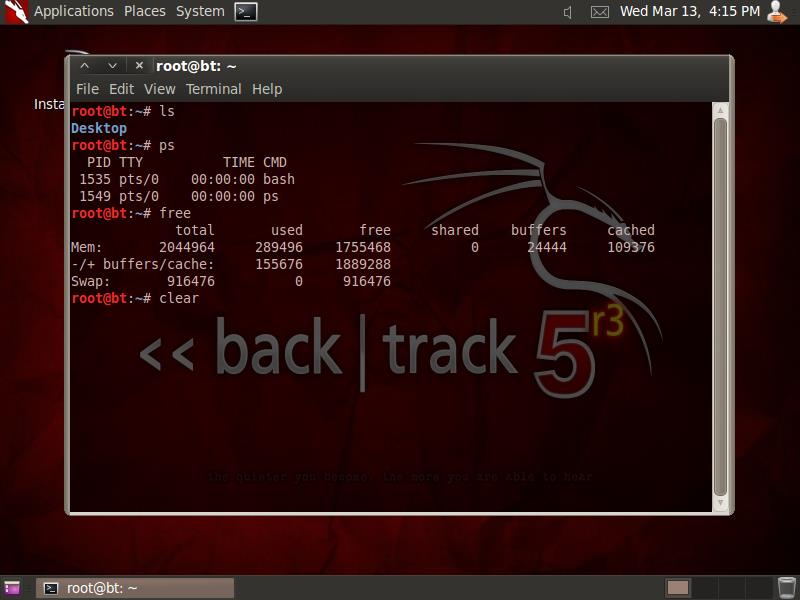Click the show desktop icon in the bottom taskbar
This screenshot has height=600, width=800.
coord(10,585)
